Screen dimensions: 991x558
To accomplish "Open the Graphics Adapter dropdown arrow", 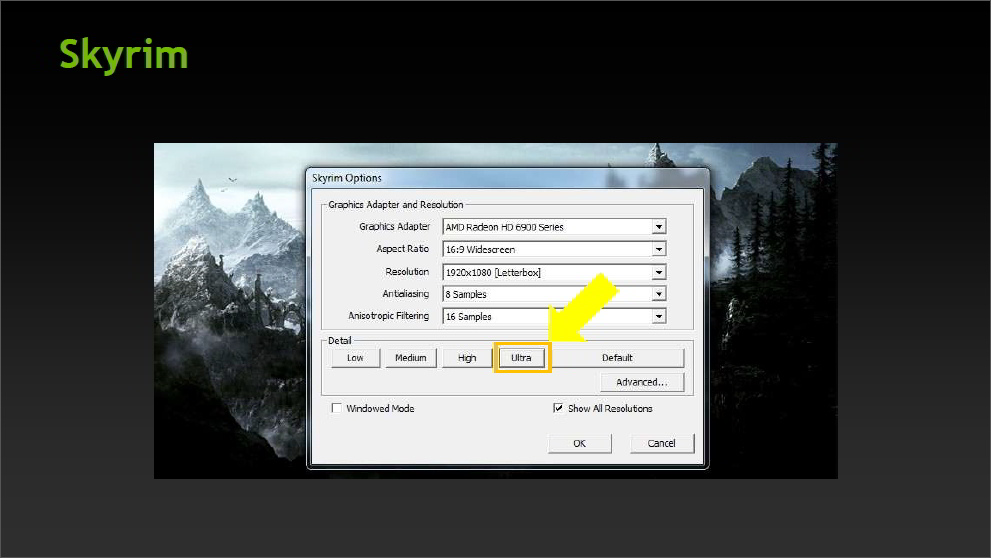I will pyautogui.click(x=659, y=226).
